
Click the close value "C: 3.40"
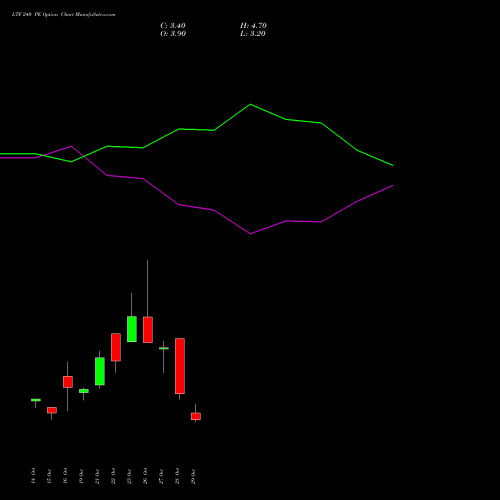(173, 26)
